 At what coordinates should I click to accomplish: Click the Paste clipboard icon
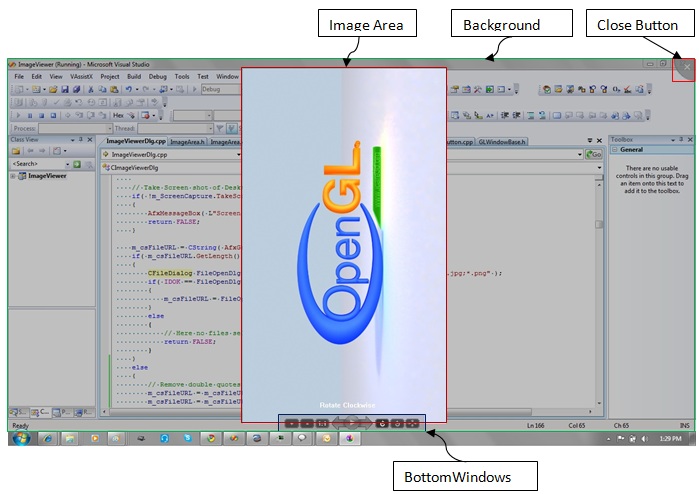point(114,90)
